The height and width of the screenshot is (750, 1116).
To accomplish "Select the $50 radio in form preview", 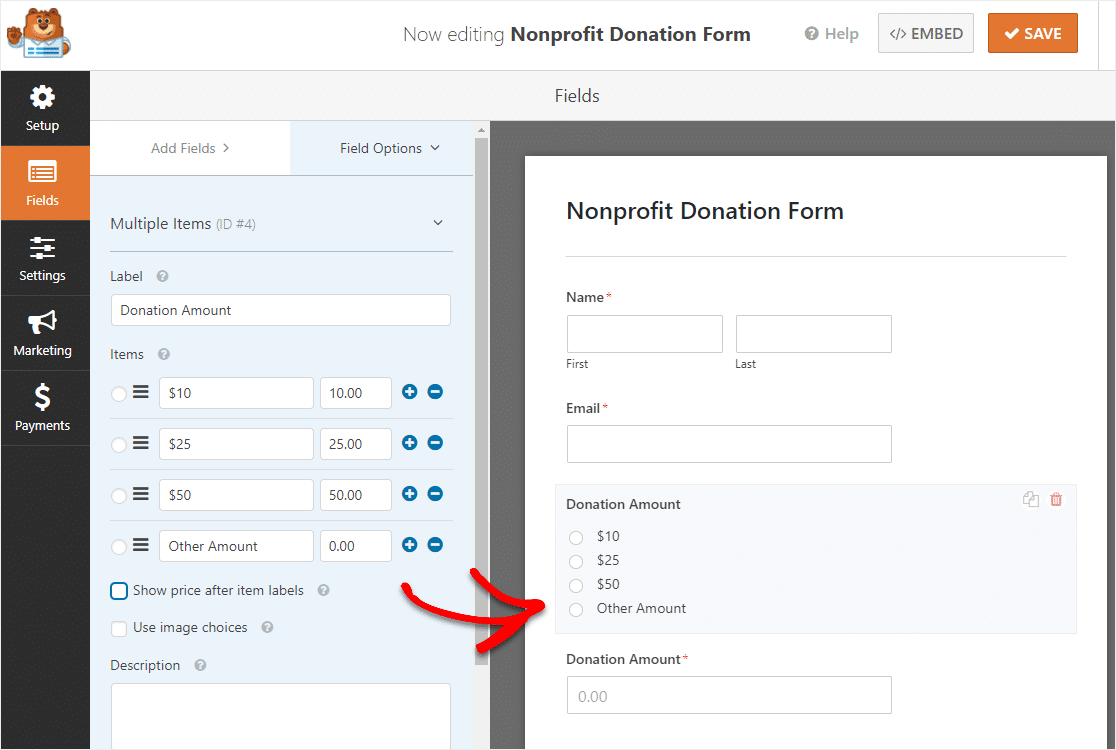I will (x=576, y=586).
